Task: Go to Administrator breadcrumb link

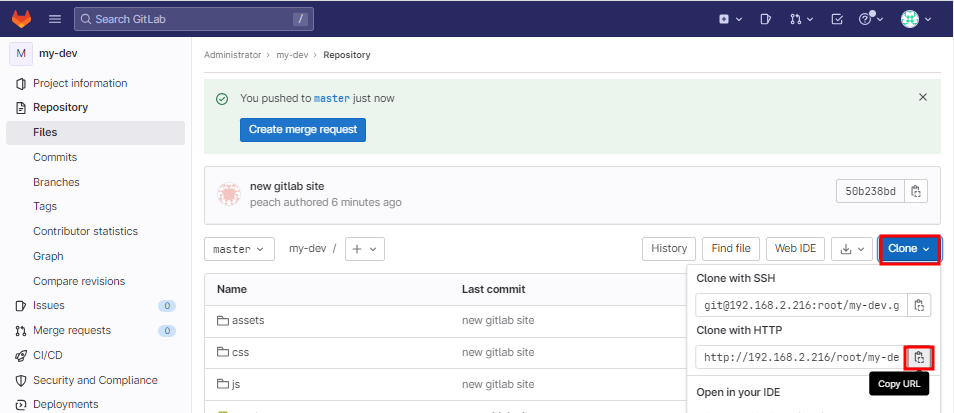Action: point(232,55)
